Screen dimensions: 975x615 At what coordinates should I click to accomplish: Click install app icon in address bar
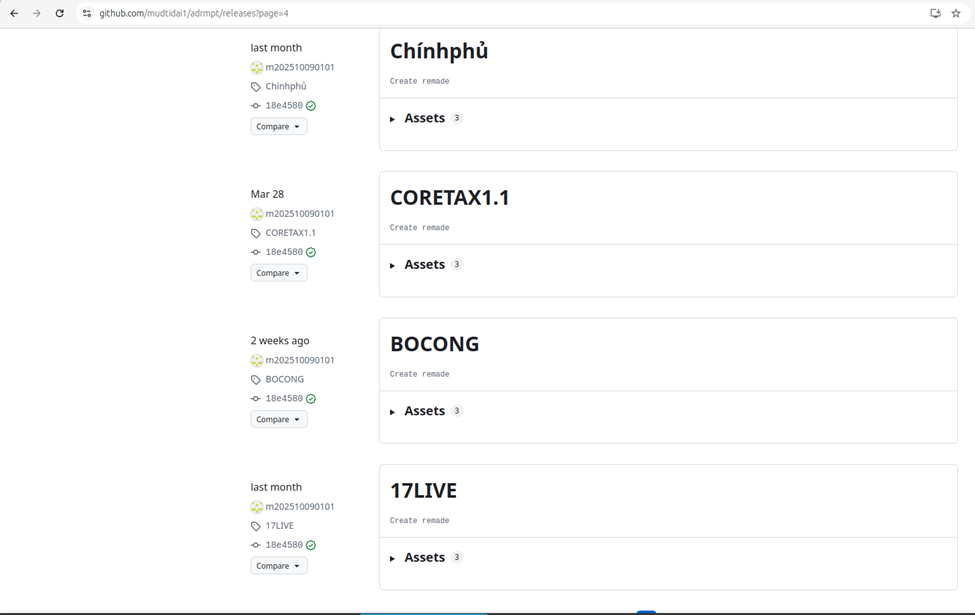935,13
